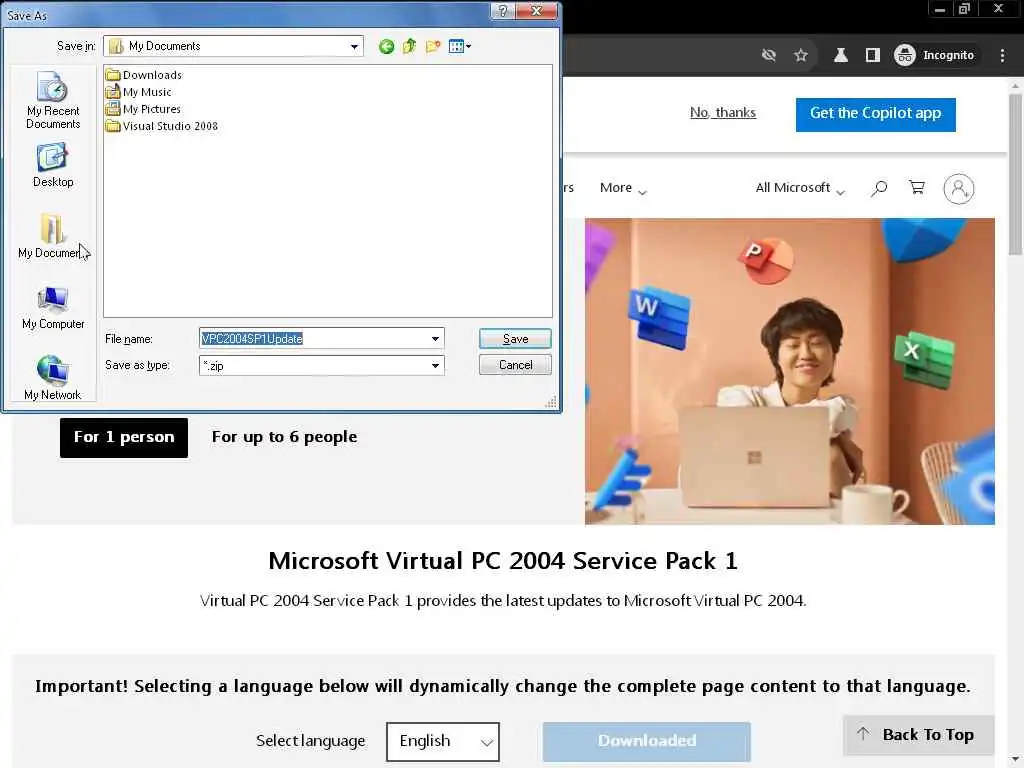Image resolution: width=1024 pixels, height=768 pixels.
Task: Open the My Music folder
Action: point(138,92)
